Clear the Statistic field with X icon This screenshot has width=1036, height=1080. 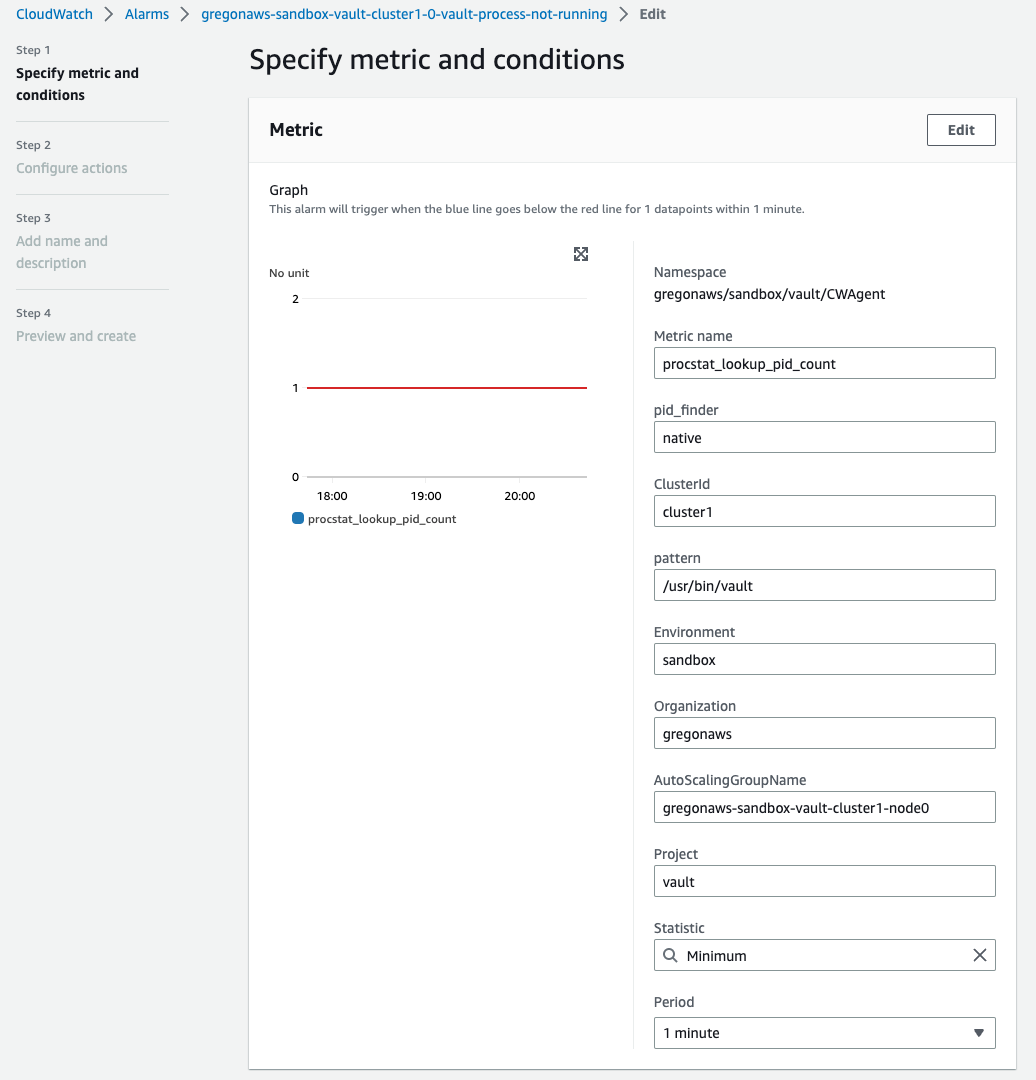[980, 956]
